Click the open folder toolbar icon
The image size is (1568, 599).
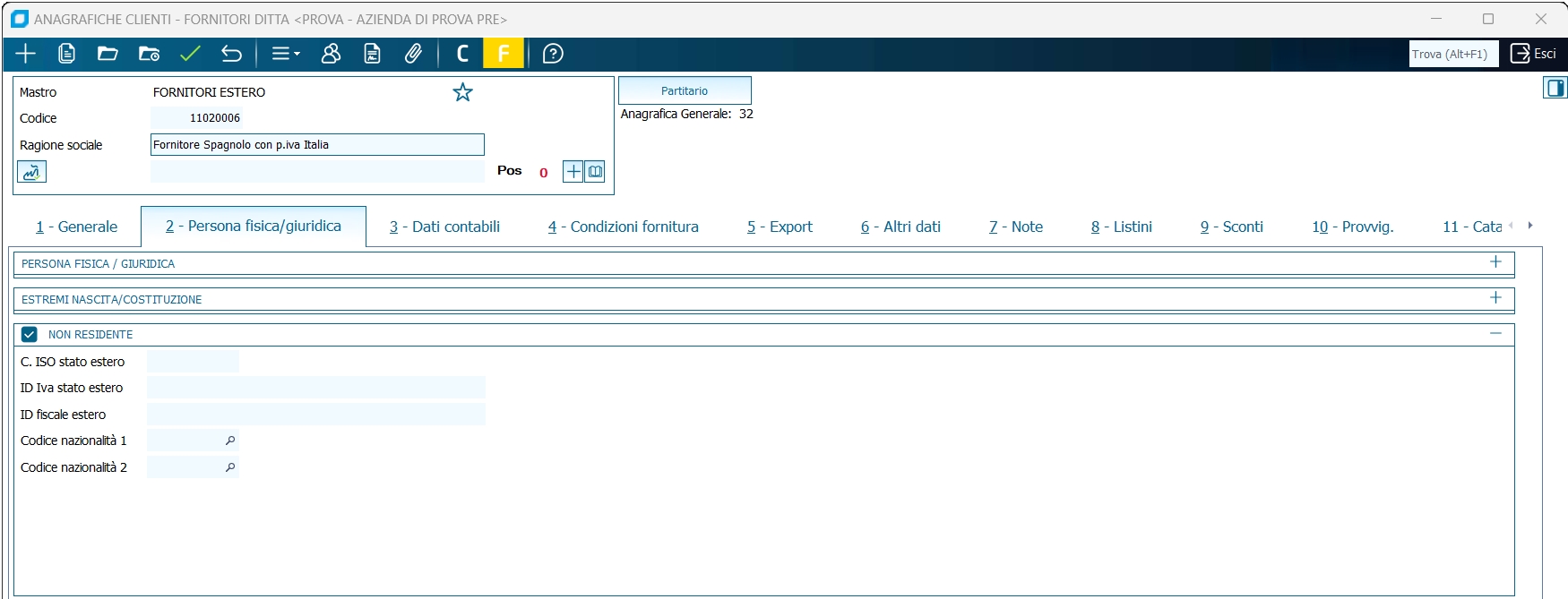pos(108,54)
